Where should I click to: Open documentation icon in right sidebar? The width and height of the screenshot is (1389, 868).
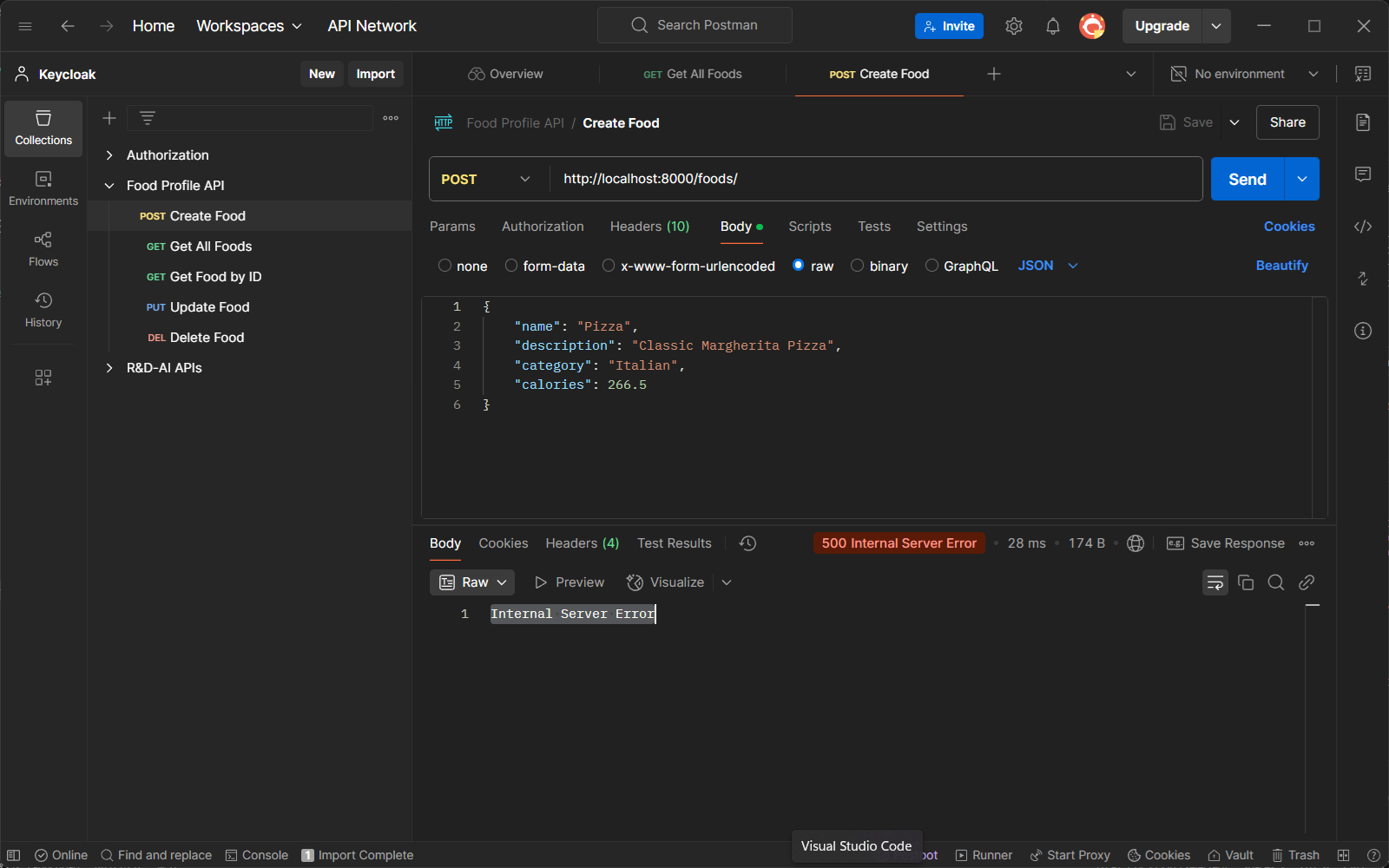coord(1363,122)
